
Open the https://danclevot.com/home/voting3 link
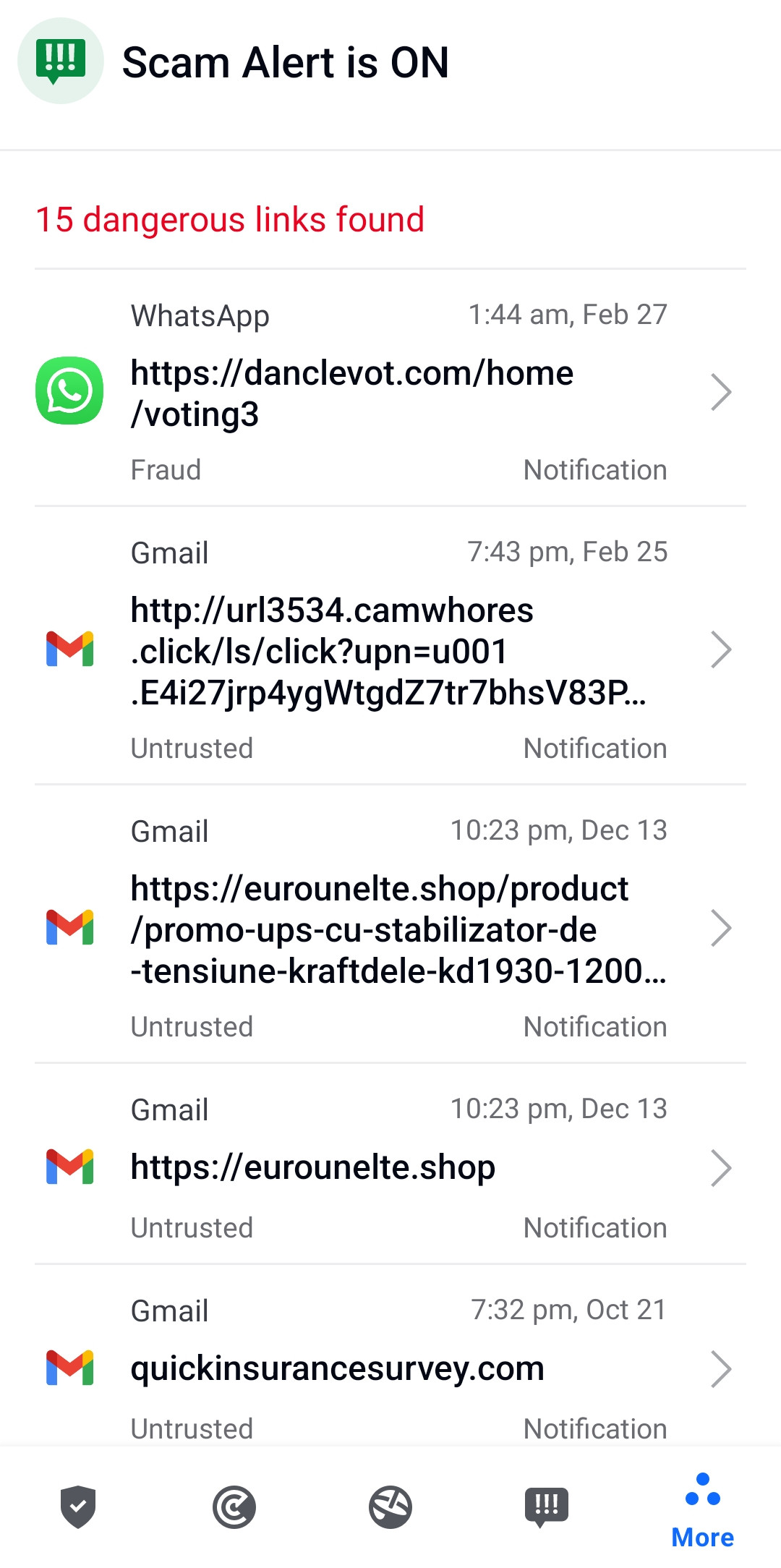[x=352, y=393]
